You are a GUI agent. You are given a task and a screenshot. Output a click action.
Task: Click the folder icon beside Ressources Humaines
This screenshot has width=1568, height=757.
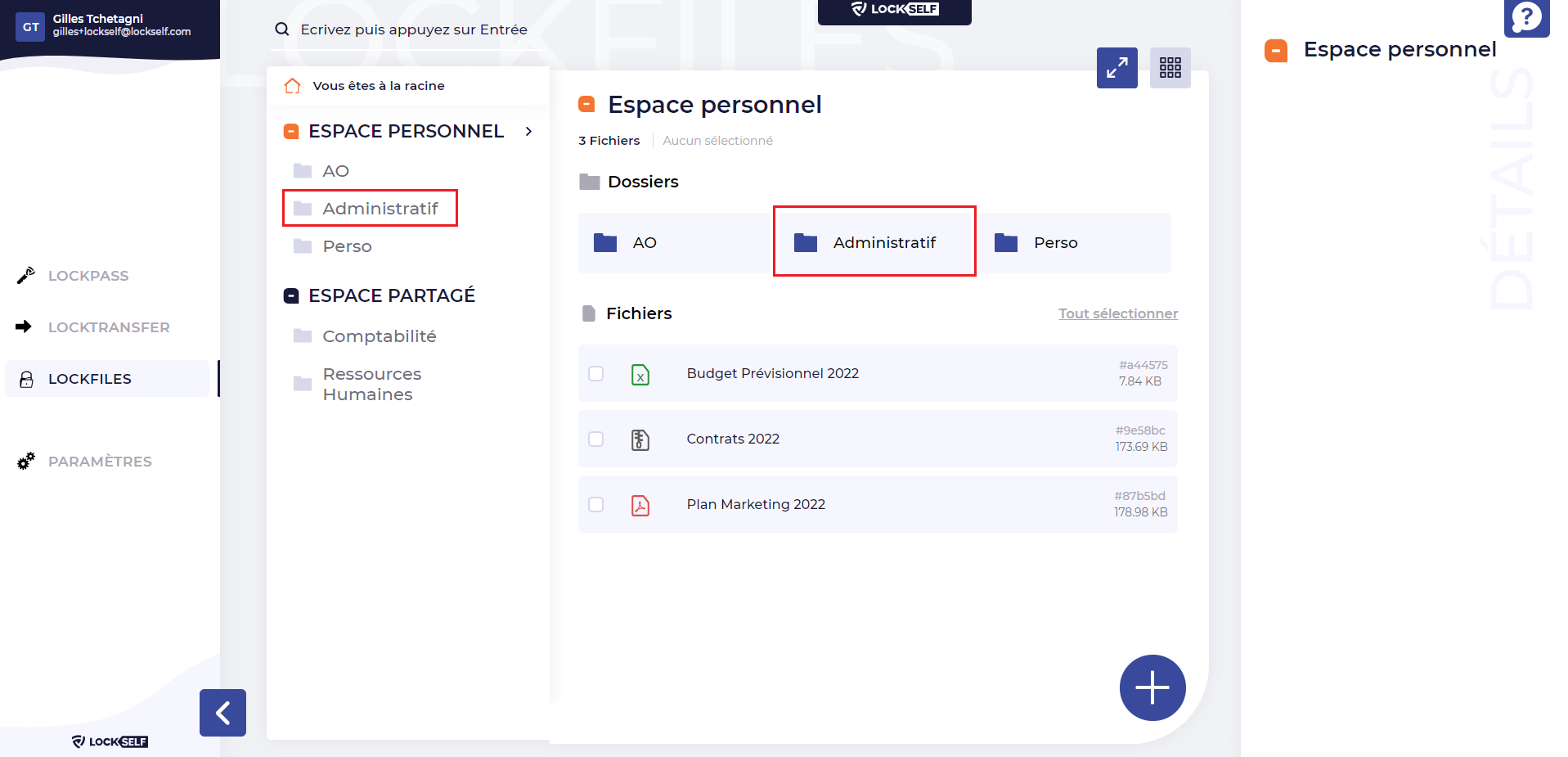(303, 383)
